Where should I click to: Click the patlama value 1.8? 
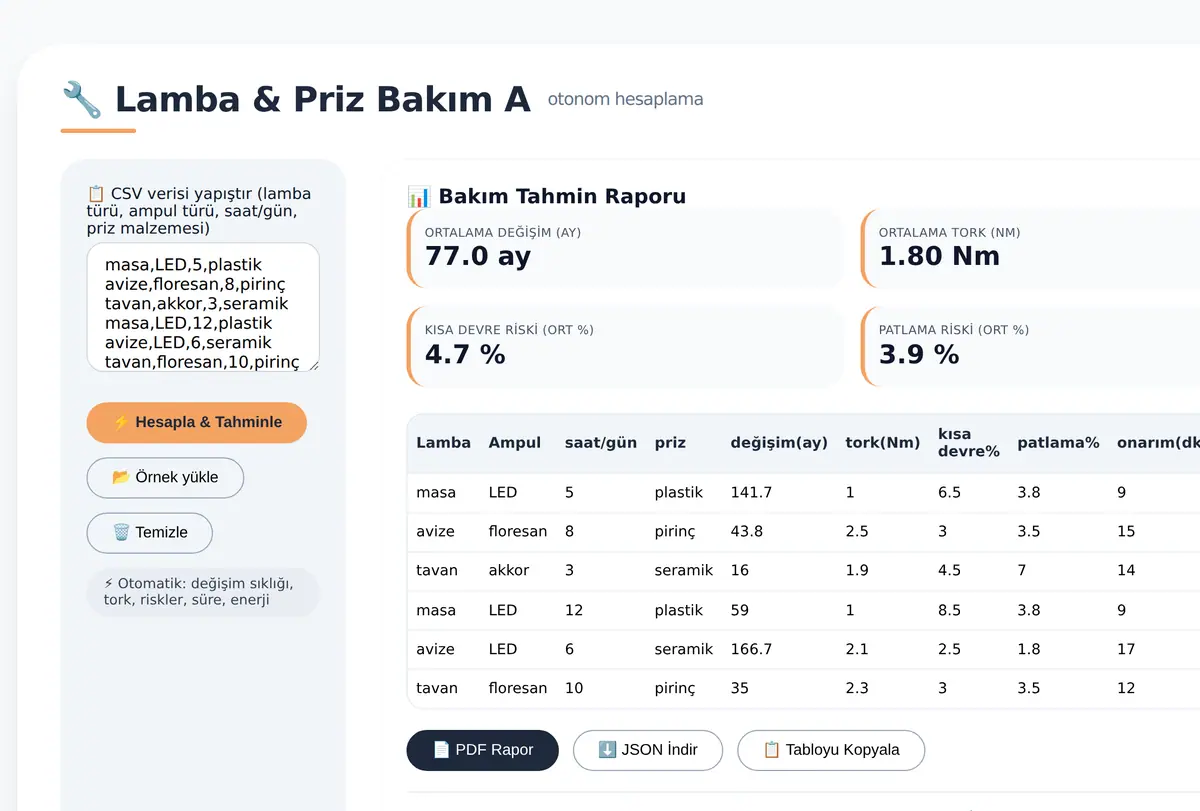pyautogui.click(x=1029, y=649)
